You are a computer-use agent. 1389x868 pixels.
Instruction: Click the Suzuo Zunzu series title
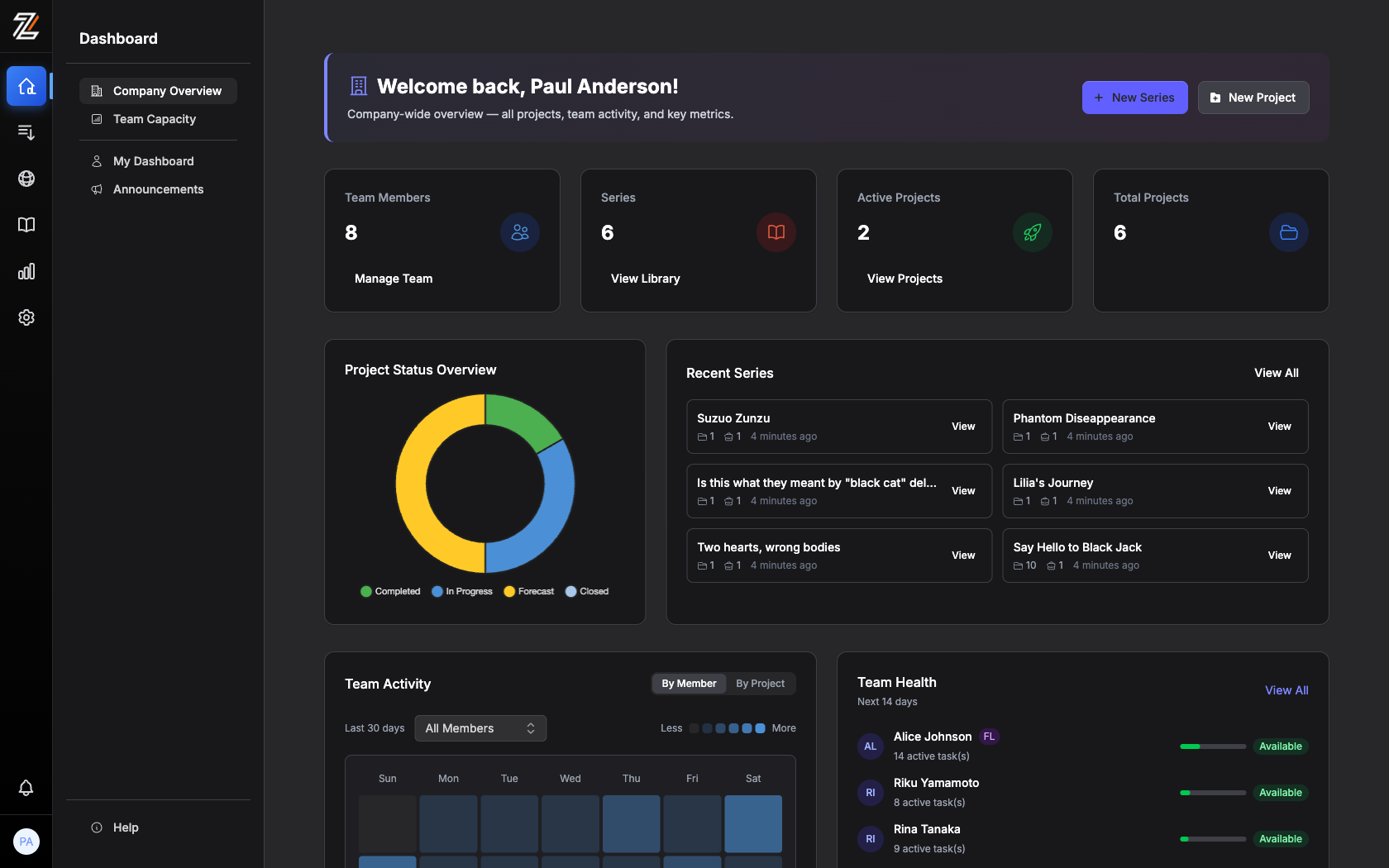733,418
